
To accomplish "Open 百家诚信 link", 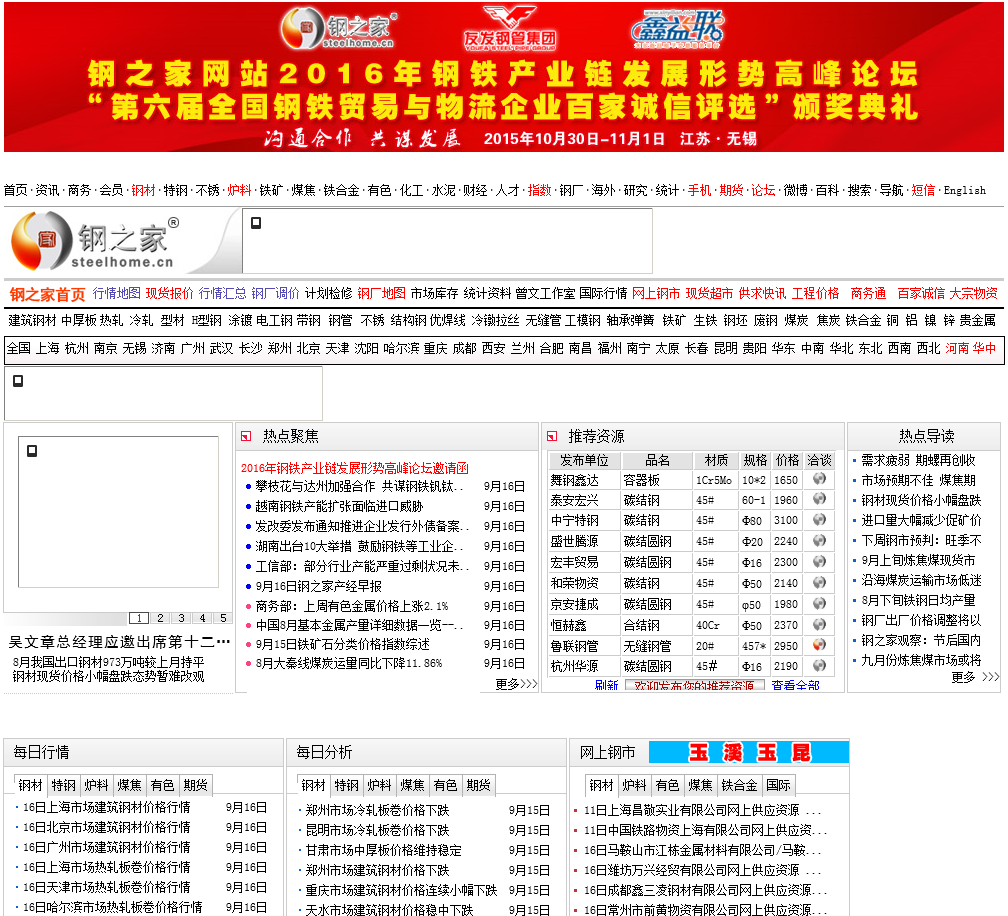I will coord(921,293).
